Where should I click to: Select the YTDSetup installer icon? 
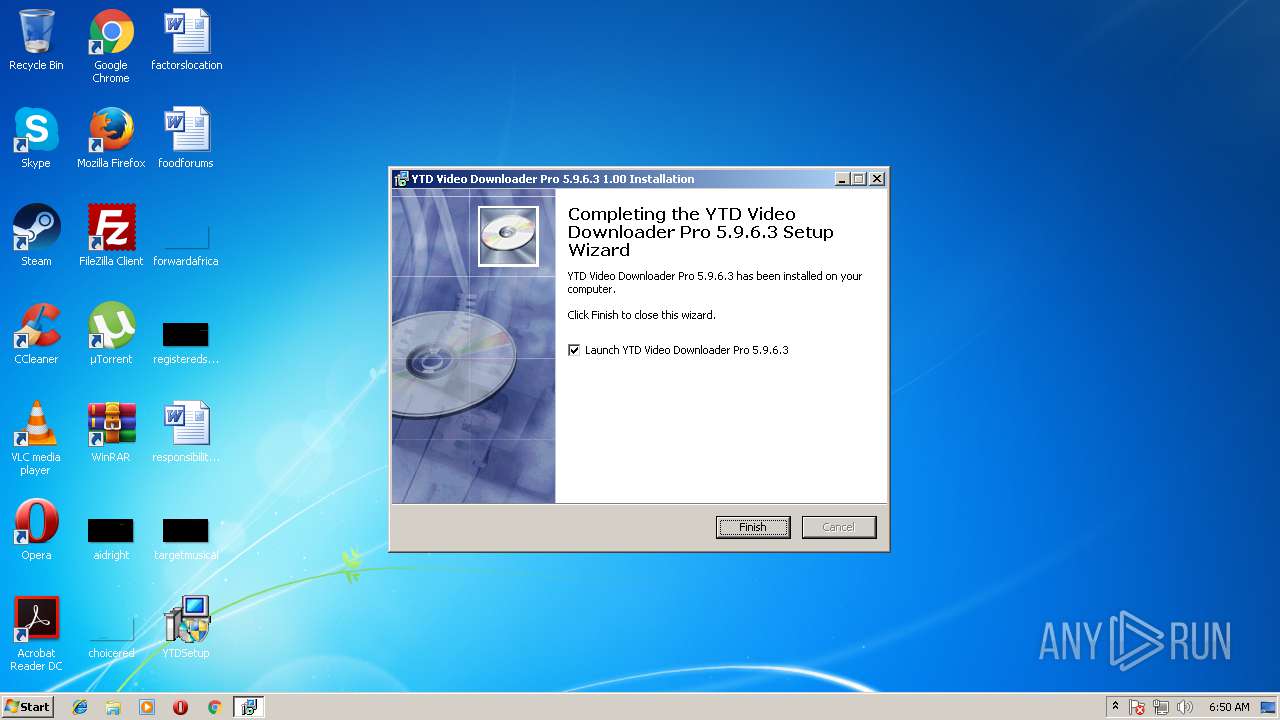click(x=186, y=628)
